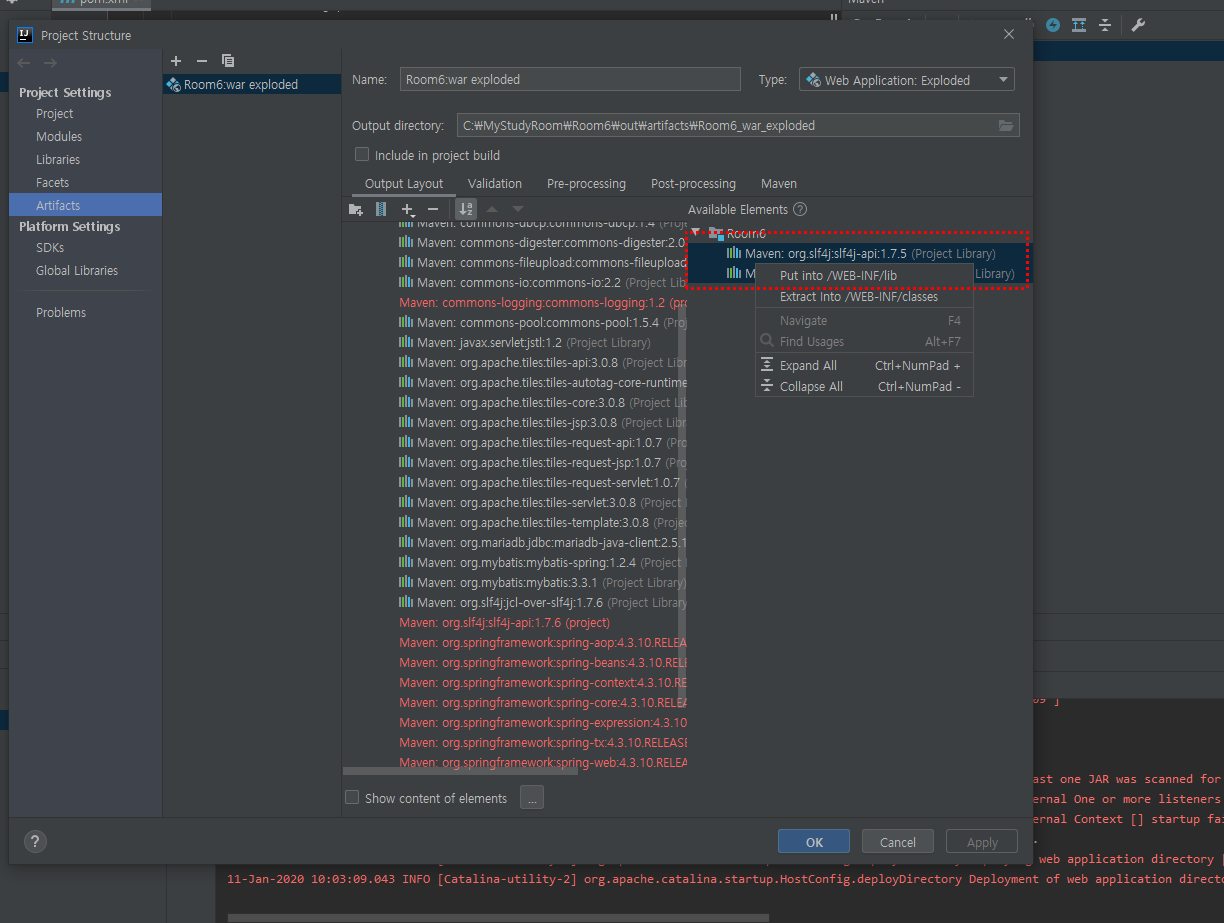Choose Extract Into /WEB-INF/classes

pyautogui.click(x=864, y=297)
